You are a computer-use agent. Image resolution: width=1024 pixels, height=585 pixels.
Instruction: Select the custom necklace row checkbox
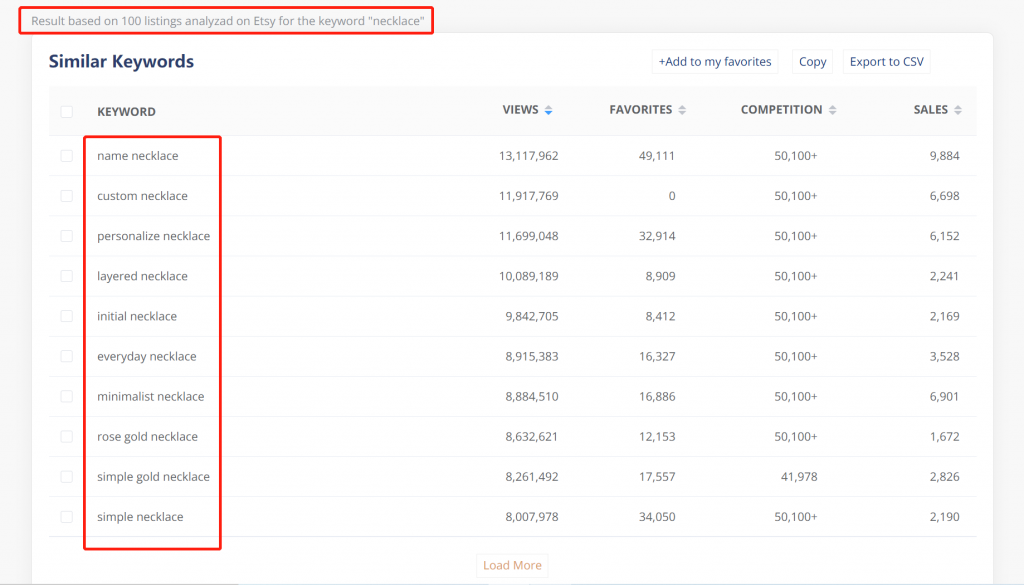(67, 196)
